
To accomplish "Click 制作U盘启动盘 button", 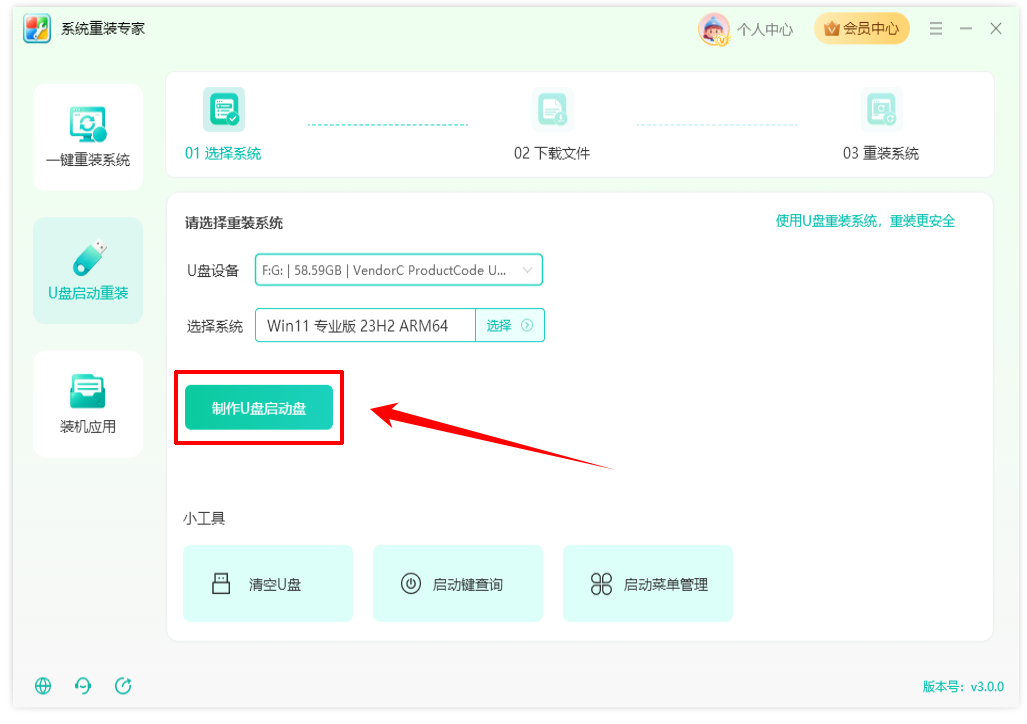I will click(259, 408).
